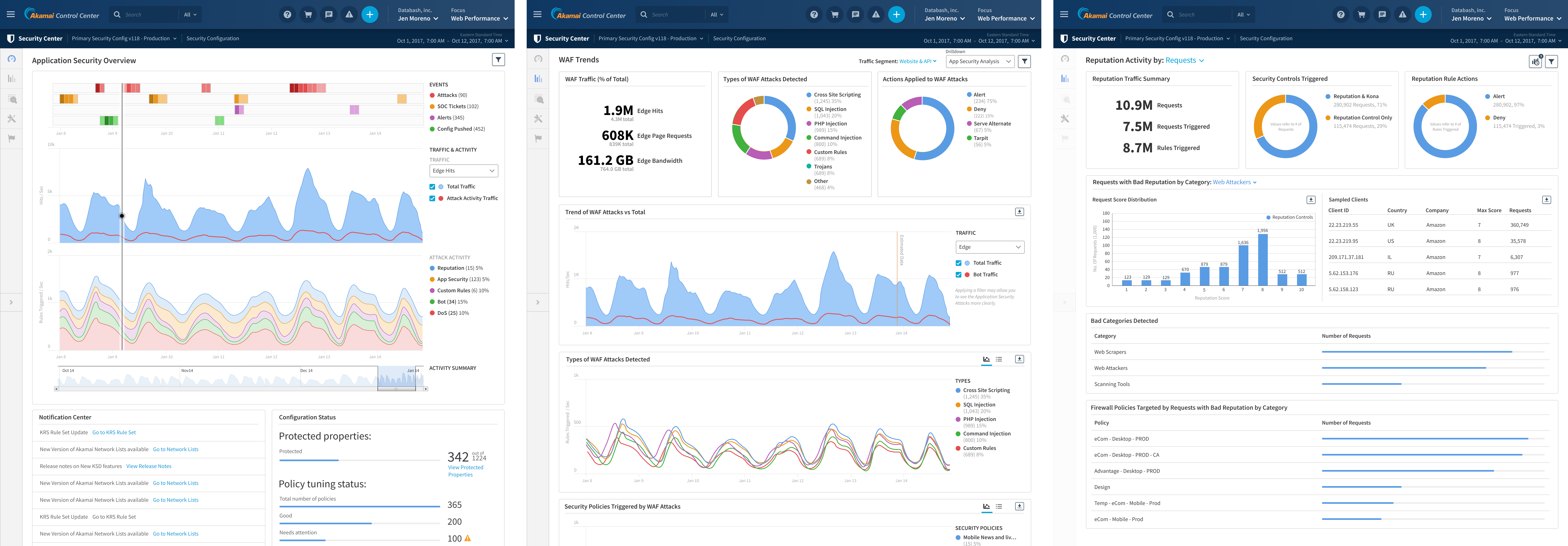The width and height of the screenshot is (1568, 546).
Task: Open help icon in Application Security Overview header
Action: 287,15
